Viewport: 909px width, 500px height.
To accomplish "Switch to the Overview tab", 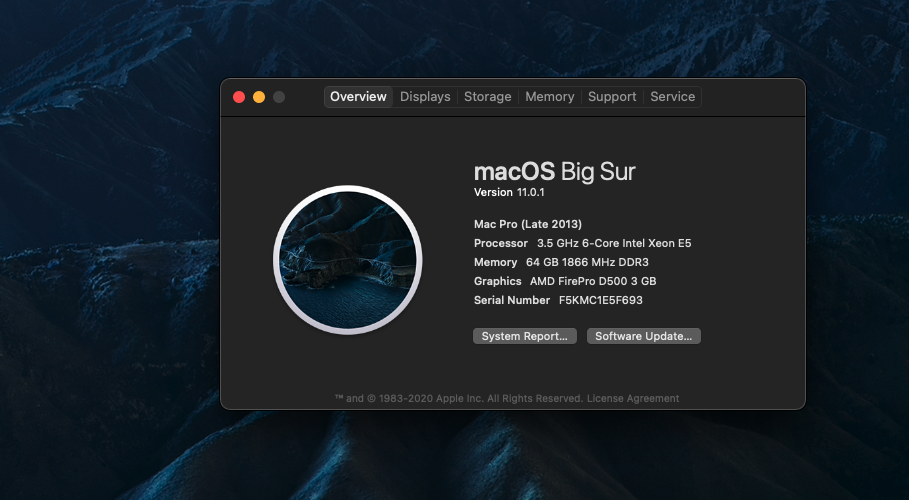I will pos(358,97).
